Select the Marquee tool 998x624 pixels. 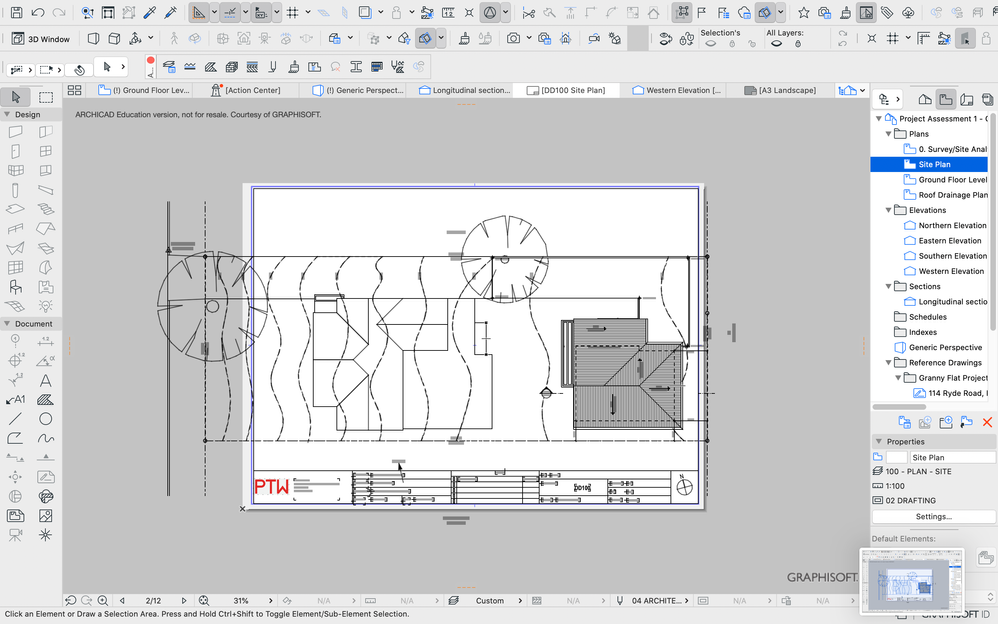point(46,97)
